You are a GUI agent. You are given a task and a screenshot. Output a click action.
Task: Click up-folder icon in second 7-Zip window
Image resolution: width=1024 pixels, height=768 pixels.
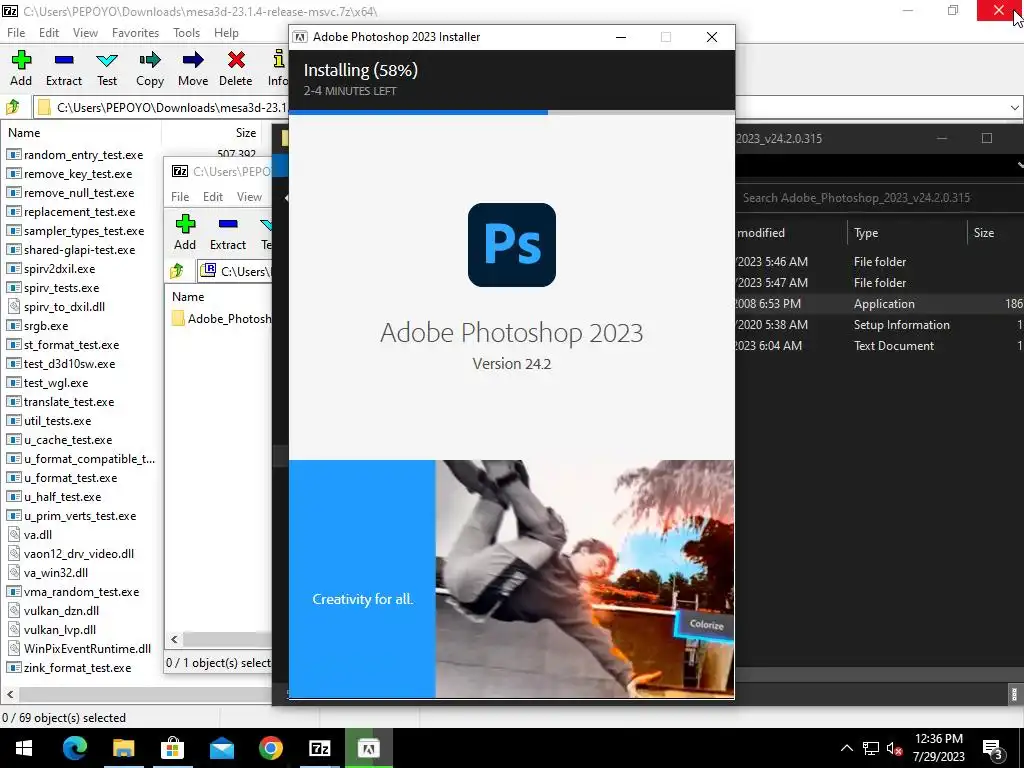177,270
